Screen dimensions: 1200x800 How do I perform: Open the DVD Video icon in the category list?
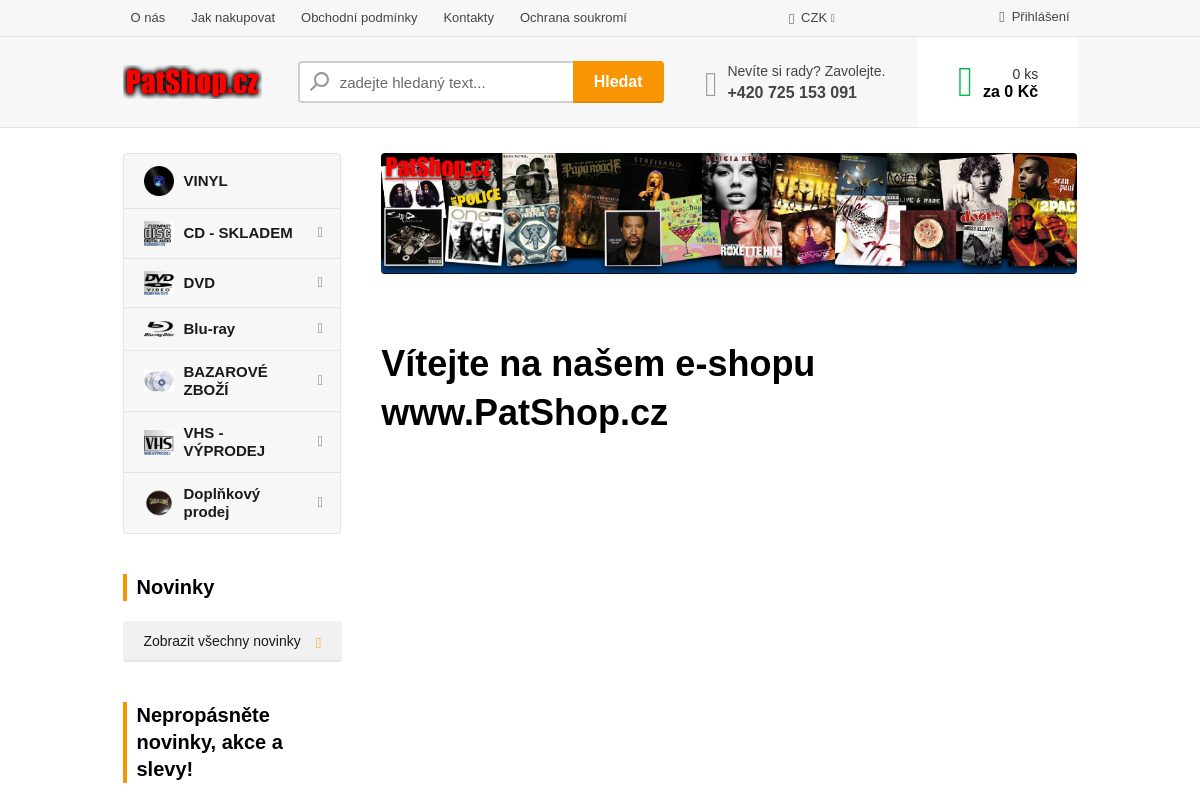tap(158, 283)
